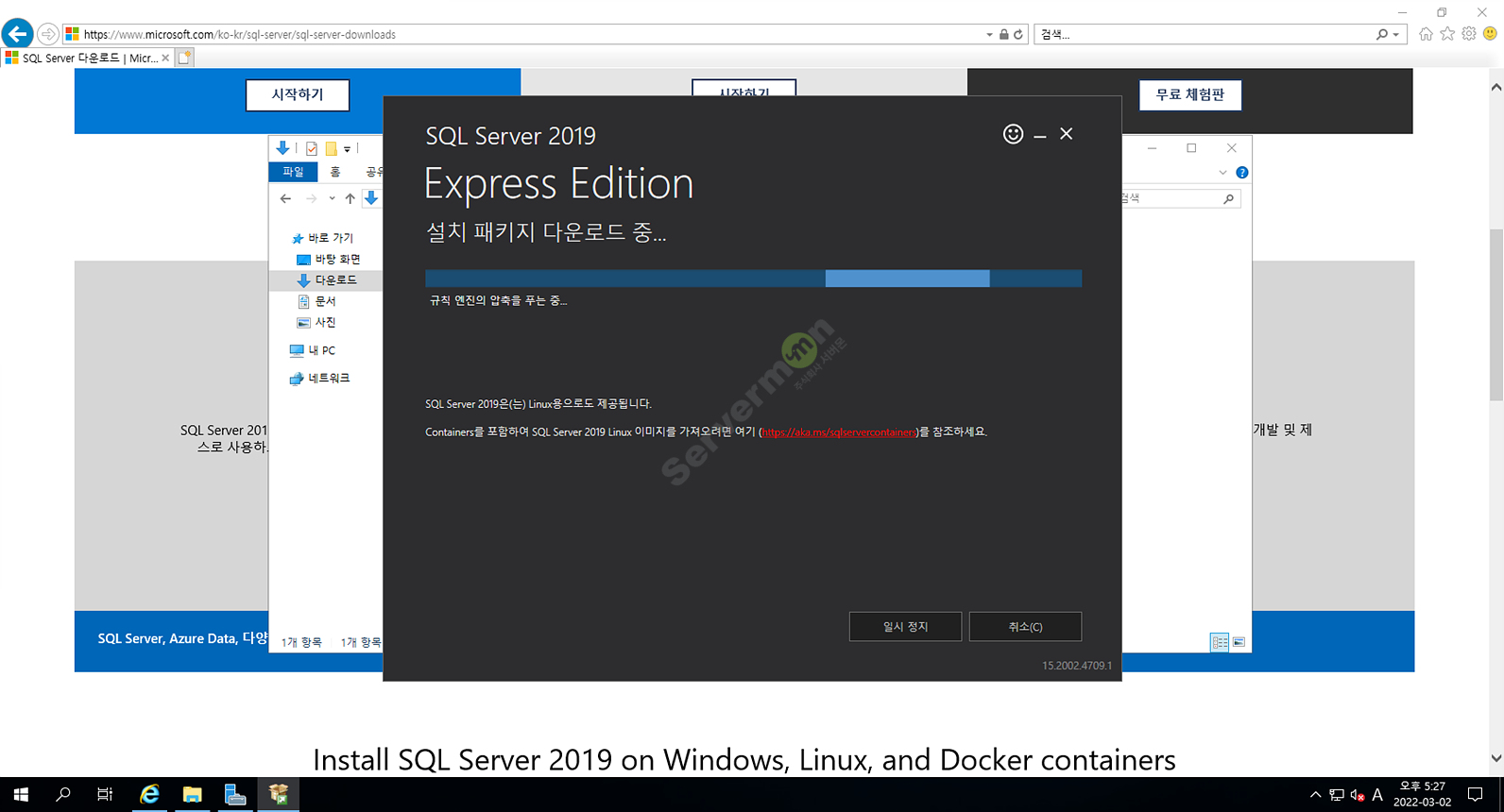
Task: Pause the download with 일시 정지 button
Action: click(905, 627)
